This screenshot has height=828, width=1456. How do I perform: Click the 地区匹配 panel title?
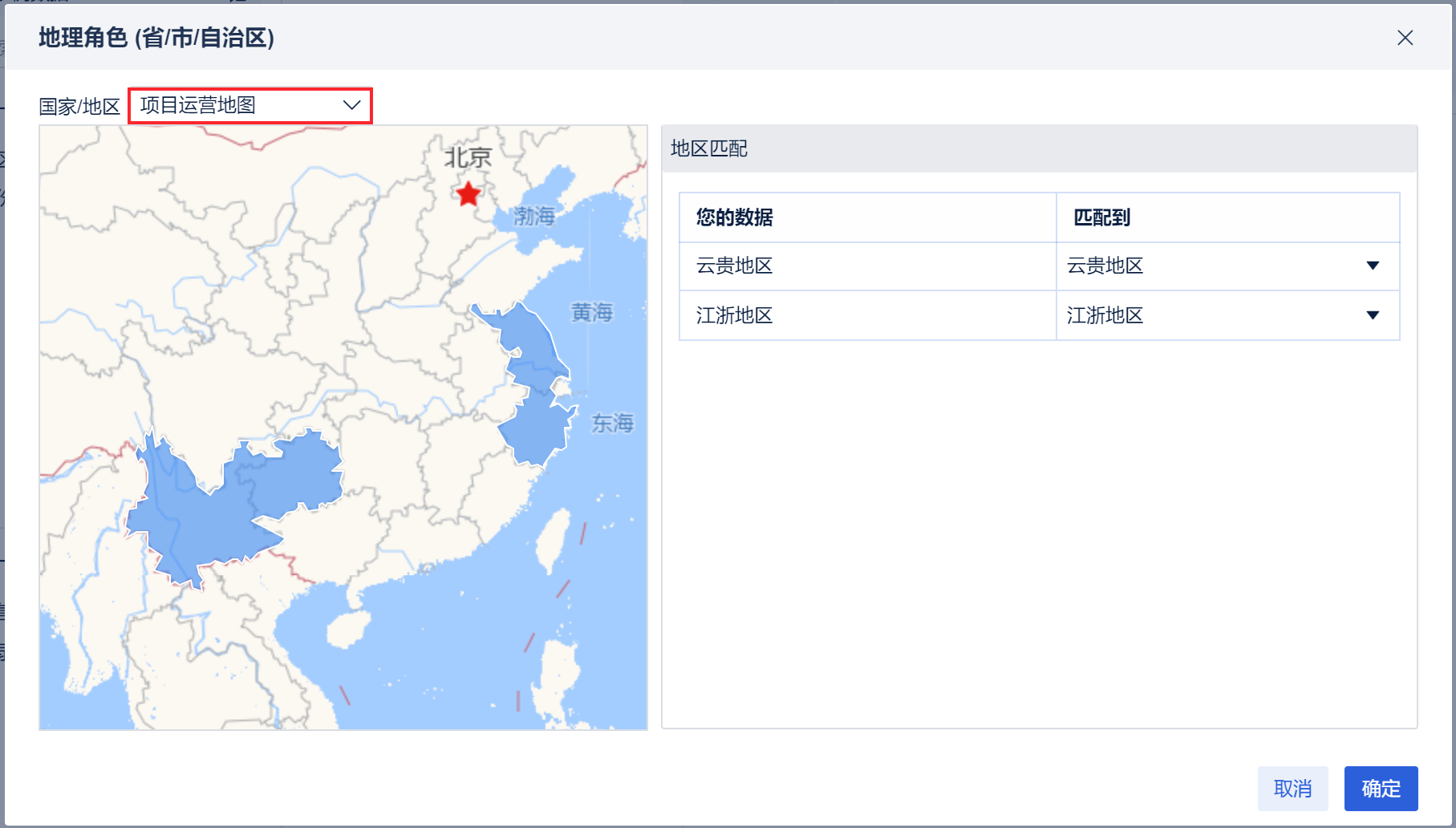[x=709, y=148]
